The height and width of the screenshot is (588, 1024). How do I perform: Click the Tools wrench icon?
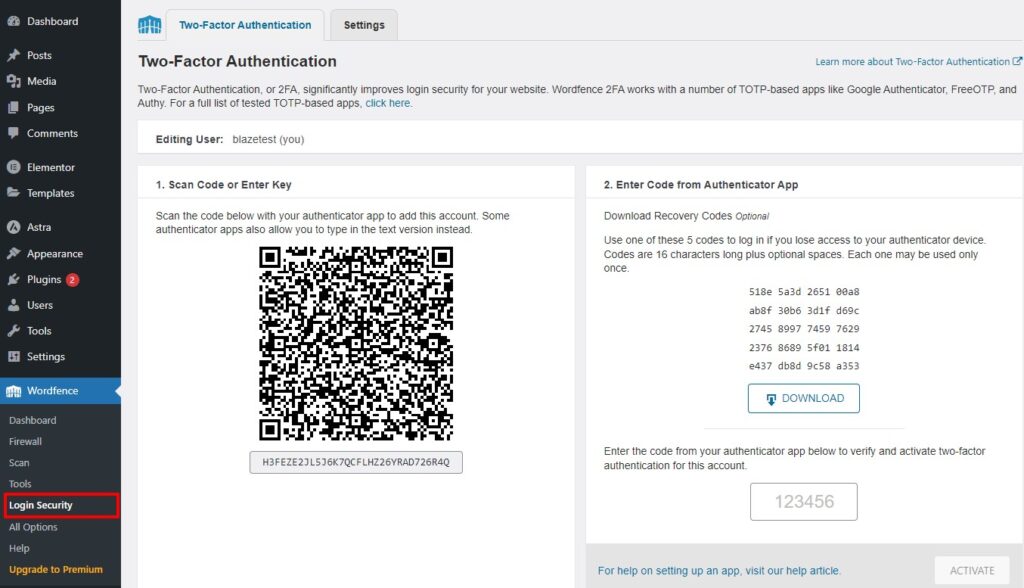(x=13, y=331)
